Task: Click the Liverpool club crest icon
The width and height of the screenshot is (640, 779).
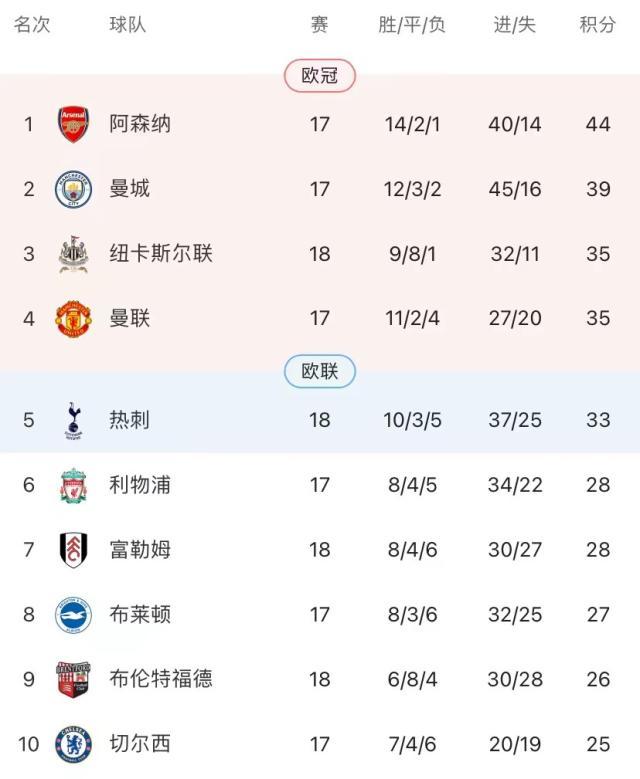Action: click(x=73, y=485)
